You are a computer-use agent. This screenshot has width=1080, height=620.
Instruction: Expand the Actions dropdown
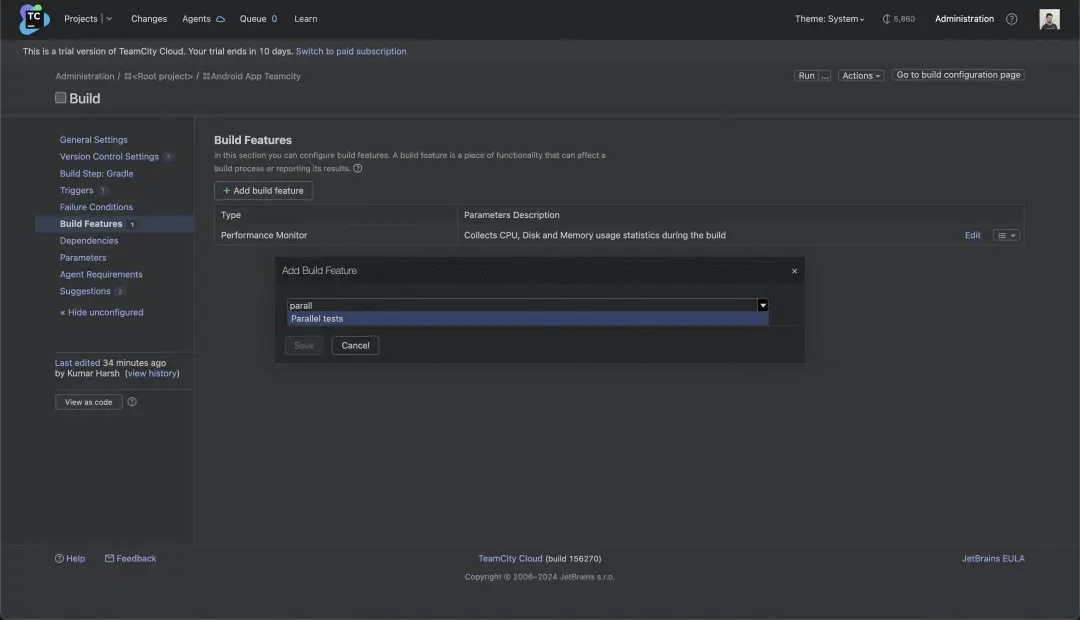(861, 76)
